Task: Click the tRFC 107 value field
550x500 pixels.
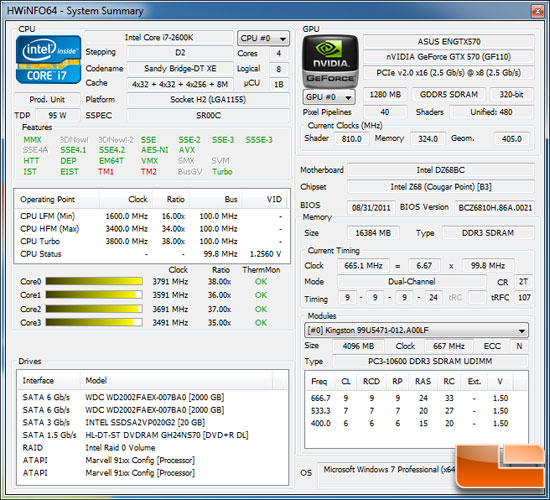Action: pos(524,298)
